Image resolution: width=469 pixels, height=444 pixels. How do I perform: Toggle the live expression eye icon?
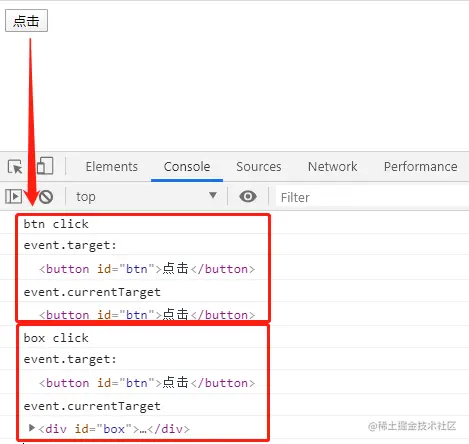[248, 196]
